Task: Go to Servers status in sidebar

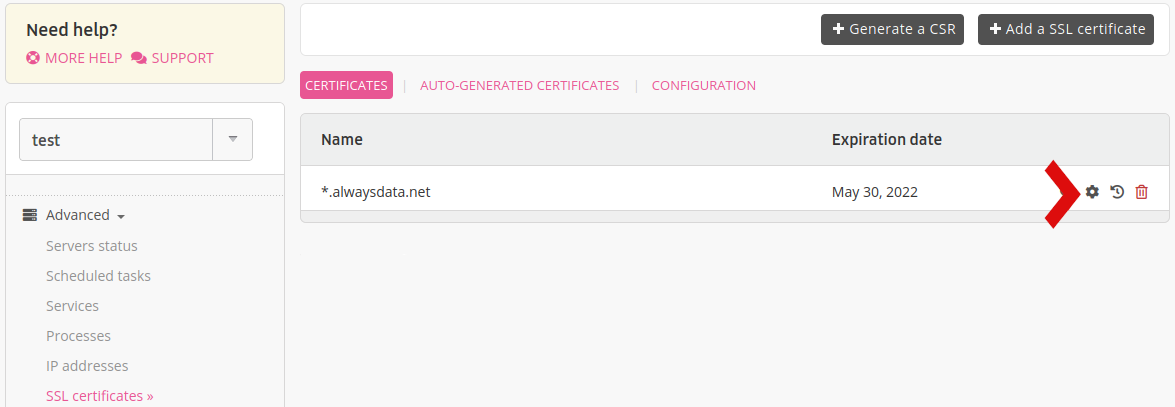Action: 92,246
